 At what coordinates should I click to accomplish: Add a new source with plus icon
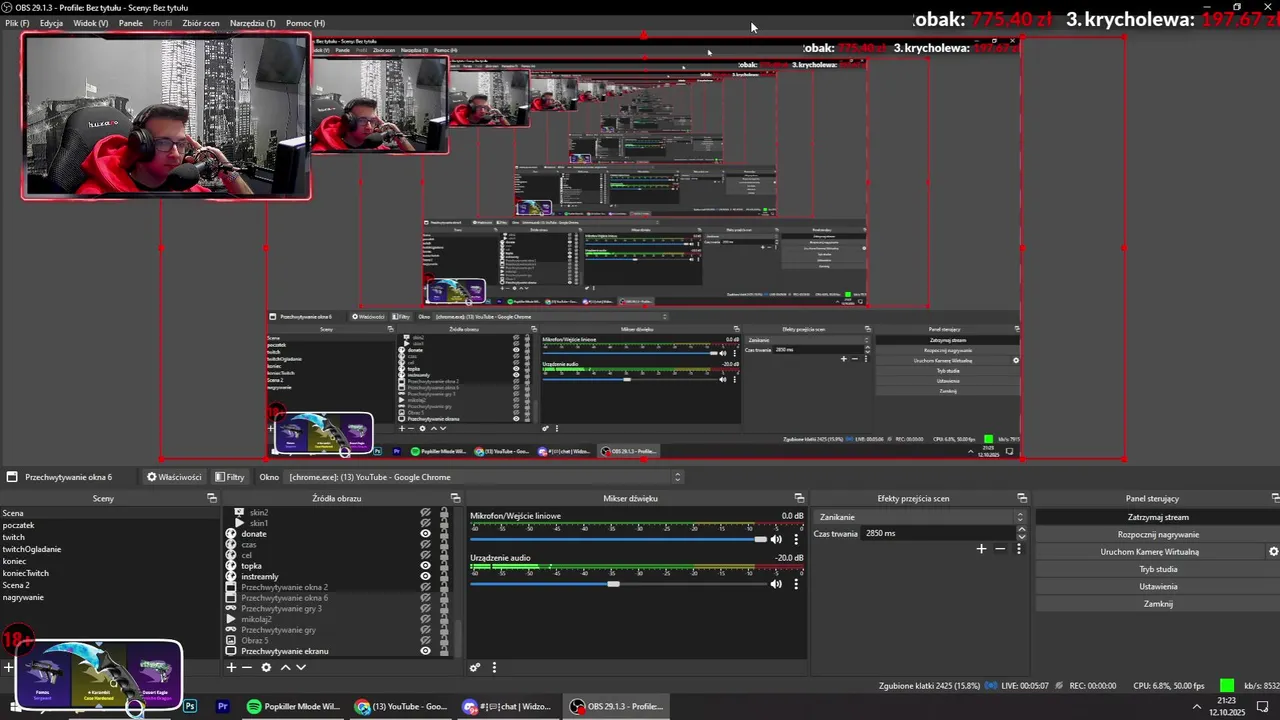[231, 667]
